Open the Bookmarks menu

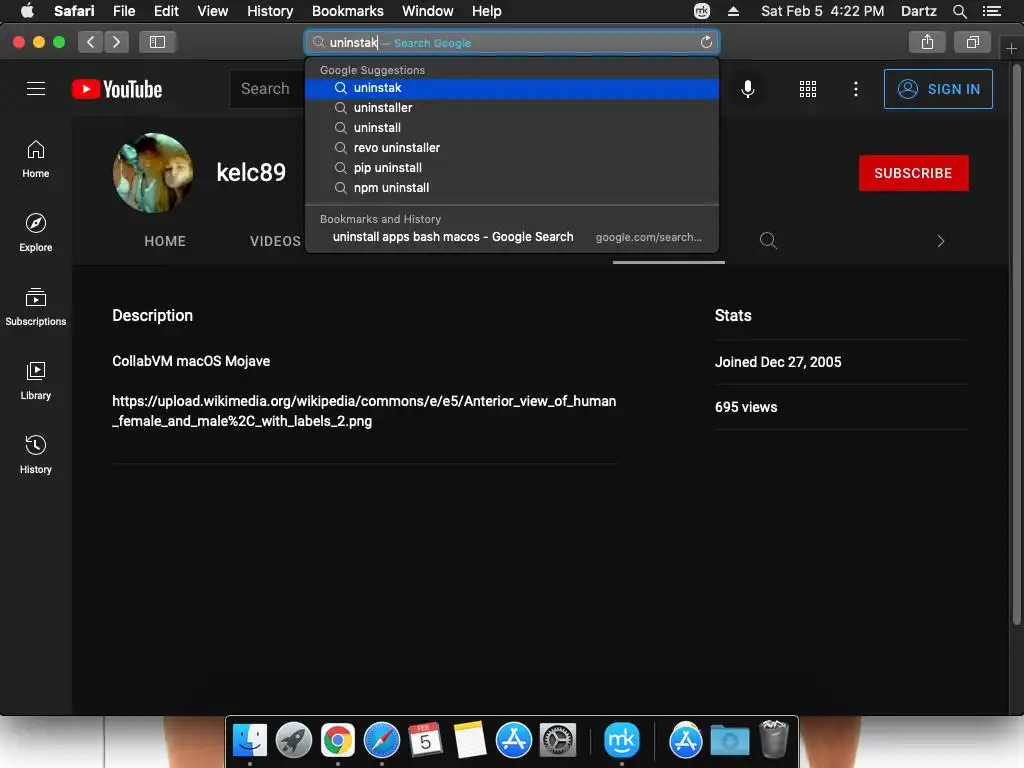tap(347, 11)
